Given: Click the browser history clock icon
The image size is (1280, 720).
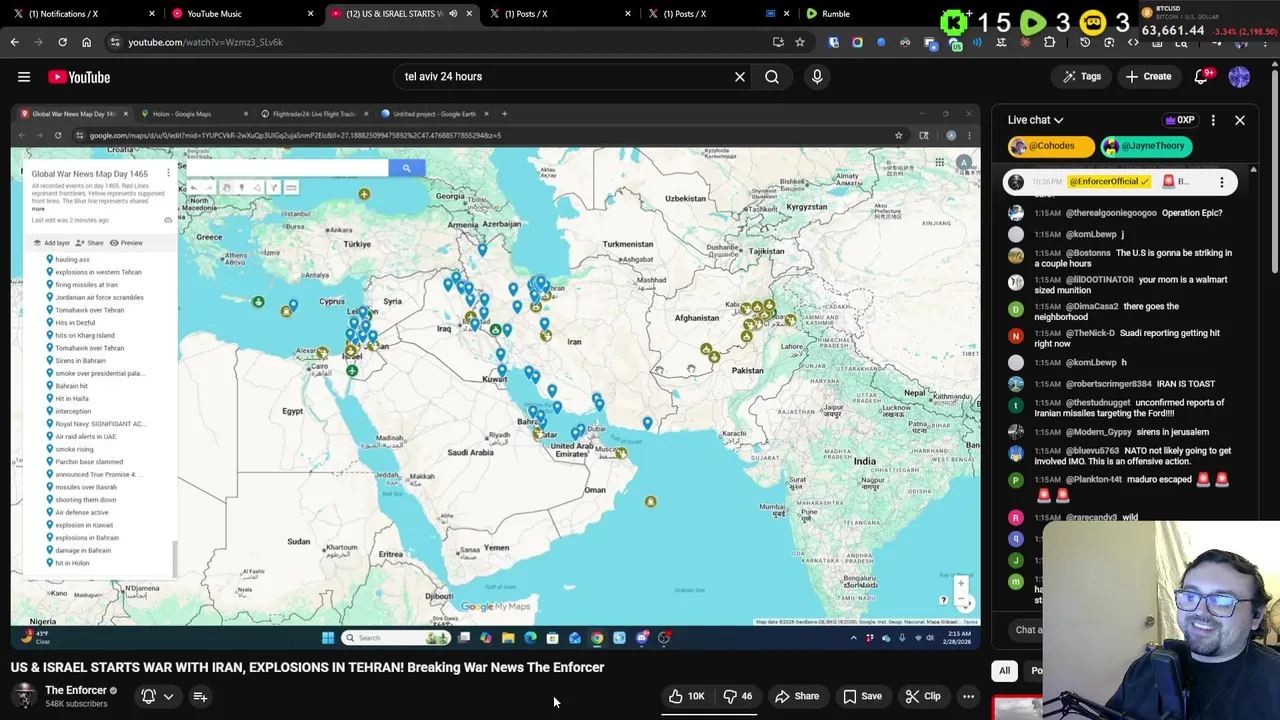Looking at the screenshot, I should point(1085,42).
